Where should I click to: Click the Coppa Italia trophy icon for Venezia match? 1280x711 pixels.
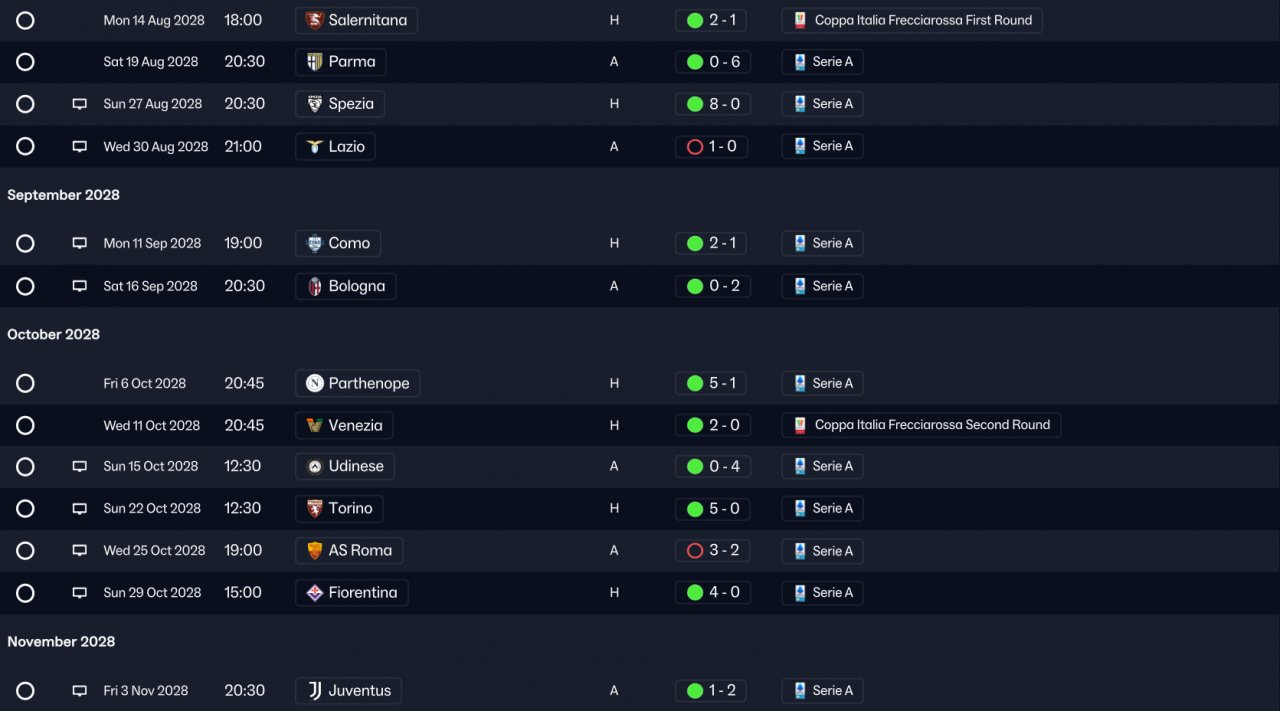pos(800,425)
